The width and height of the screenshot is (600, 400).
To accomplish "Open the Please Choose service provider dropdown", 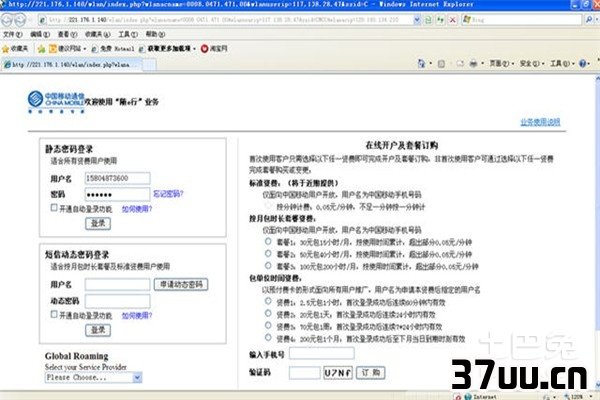I will 93,377.
